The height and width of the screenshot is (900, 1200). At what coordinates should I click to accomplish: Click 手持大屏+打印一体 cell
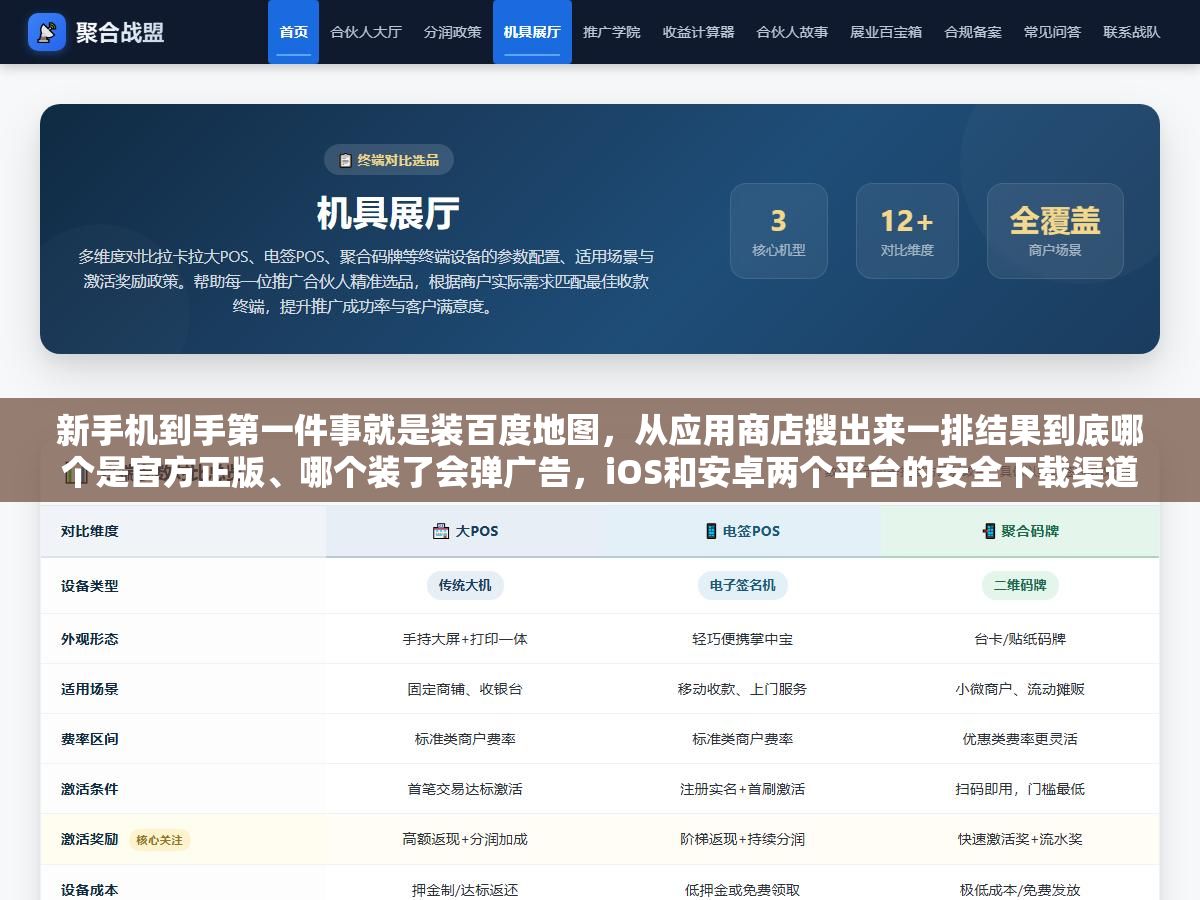465,639
